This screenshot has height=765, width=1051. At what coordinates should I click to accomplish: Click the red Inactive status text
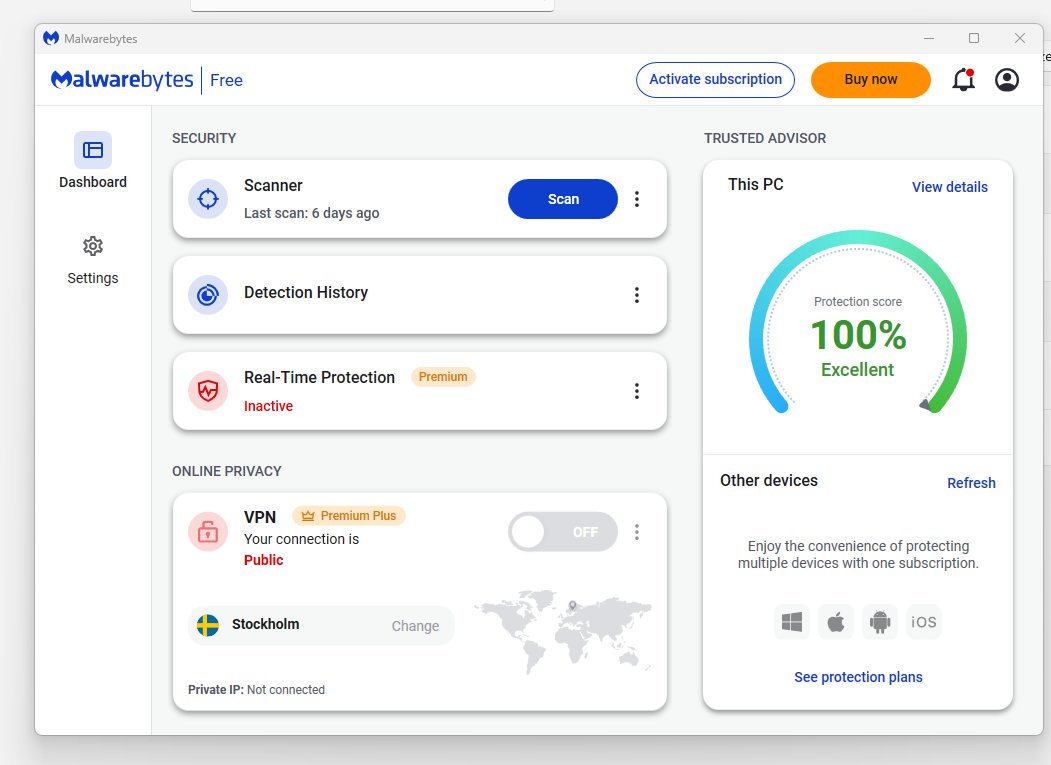[268, 406]
